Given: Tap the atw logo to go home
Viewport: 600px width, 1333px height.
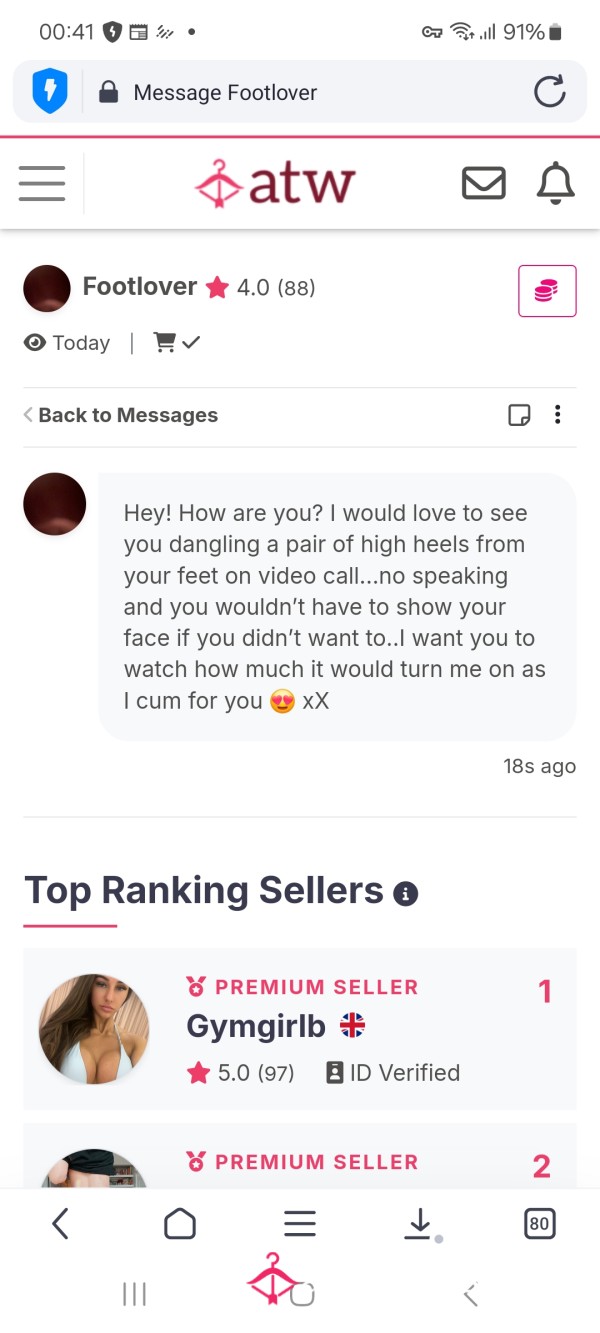Looking at the screenshot, I should pyautogui.click(x=275, y=184).
